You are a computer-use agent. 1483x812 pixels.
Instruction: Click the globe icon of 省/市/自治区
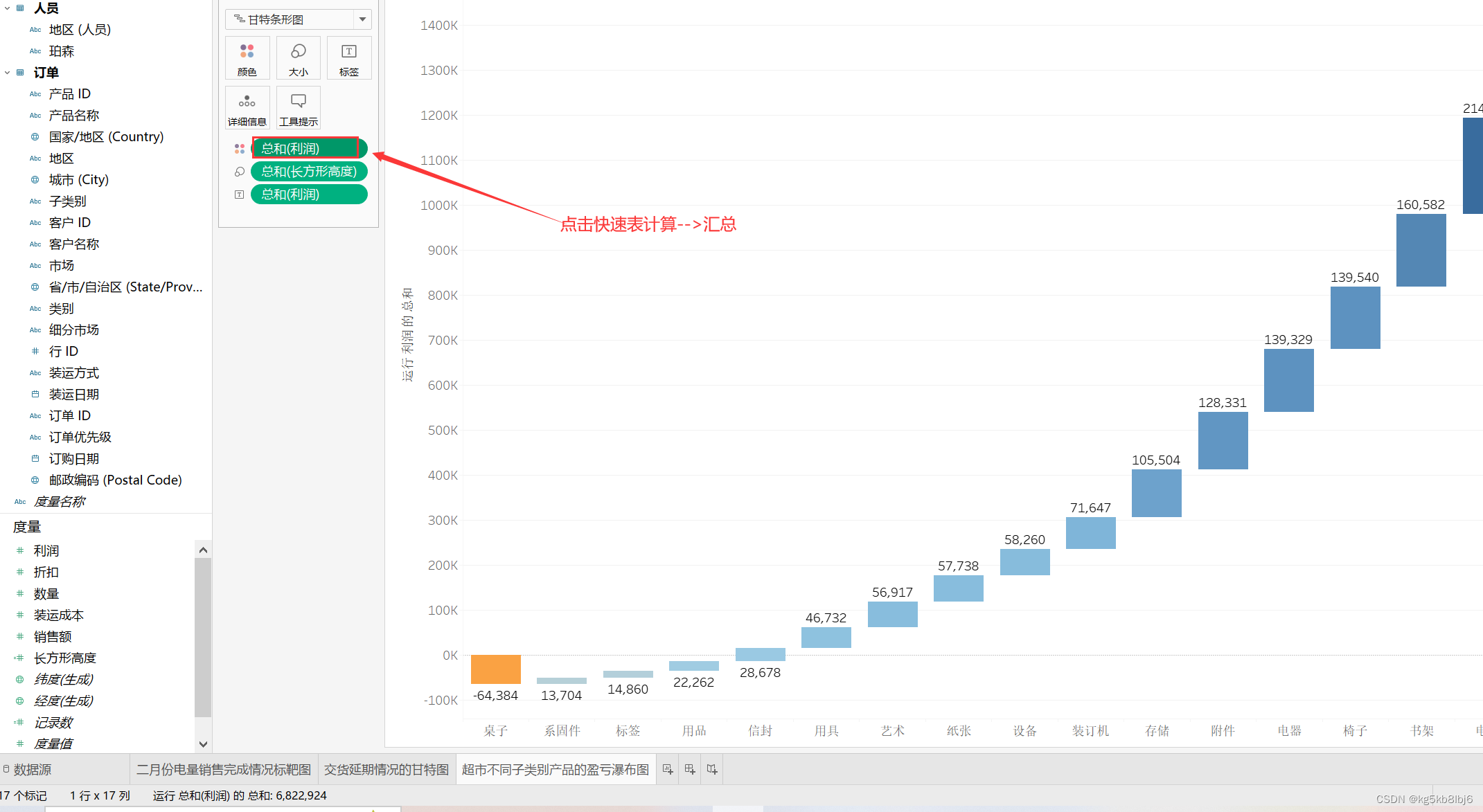(x=35, y=287)
